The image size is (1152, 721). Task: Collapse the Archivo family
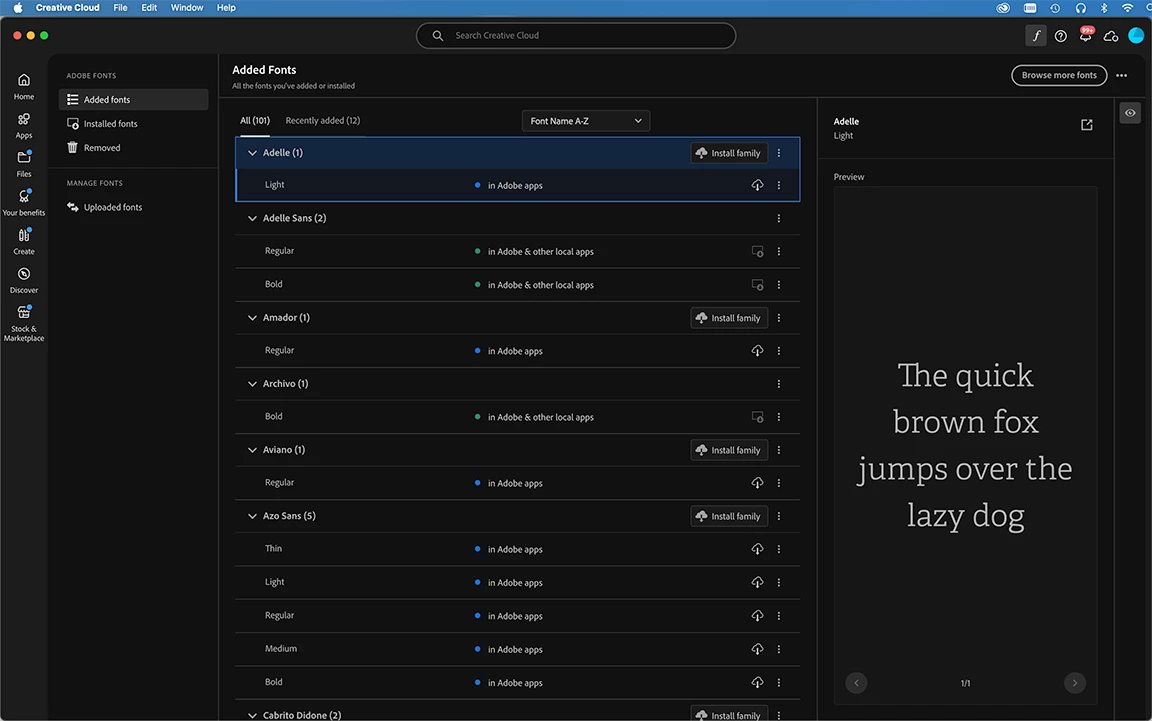pyautogui.click(x=252, y=384)
